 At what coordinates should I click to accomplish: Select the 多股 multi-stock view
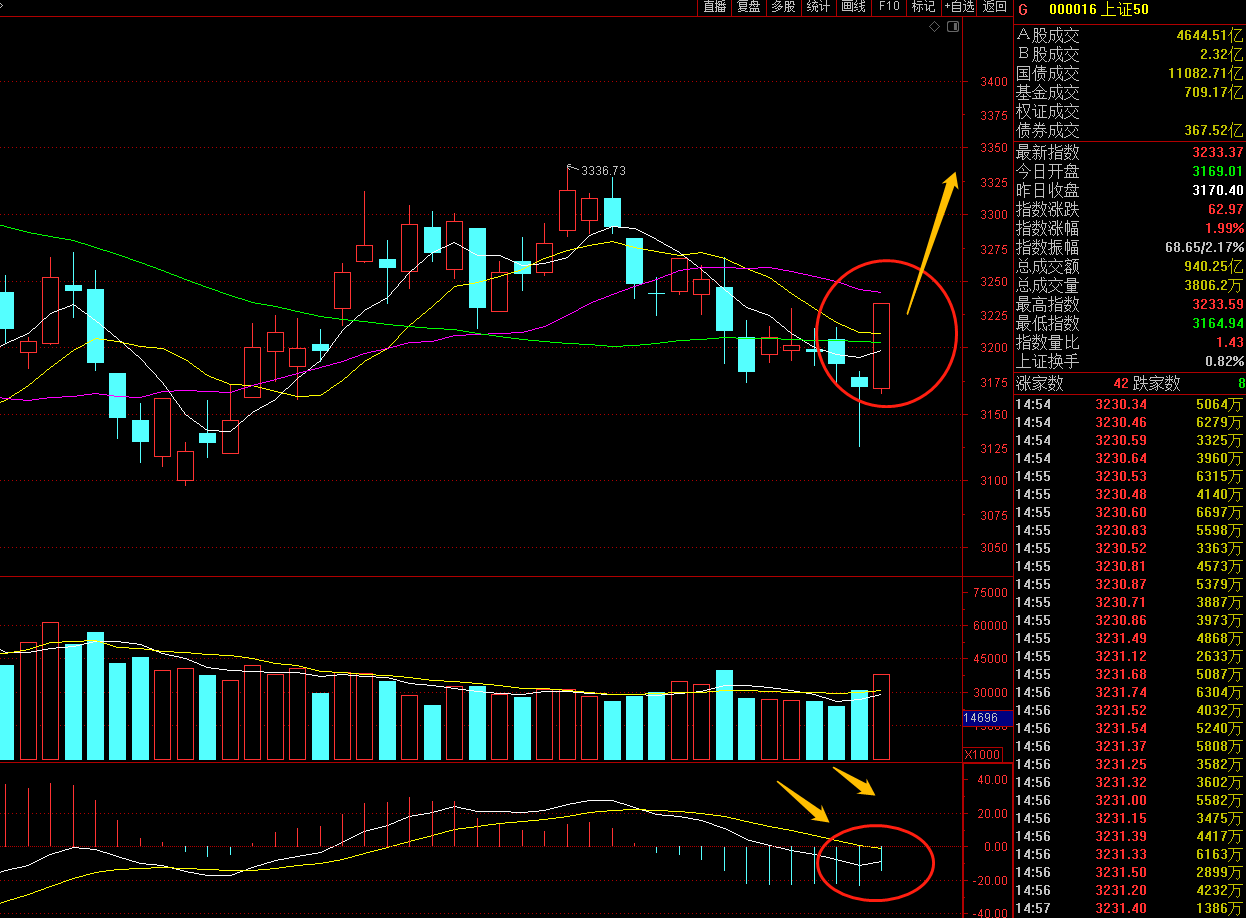[783, 7]
